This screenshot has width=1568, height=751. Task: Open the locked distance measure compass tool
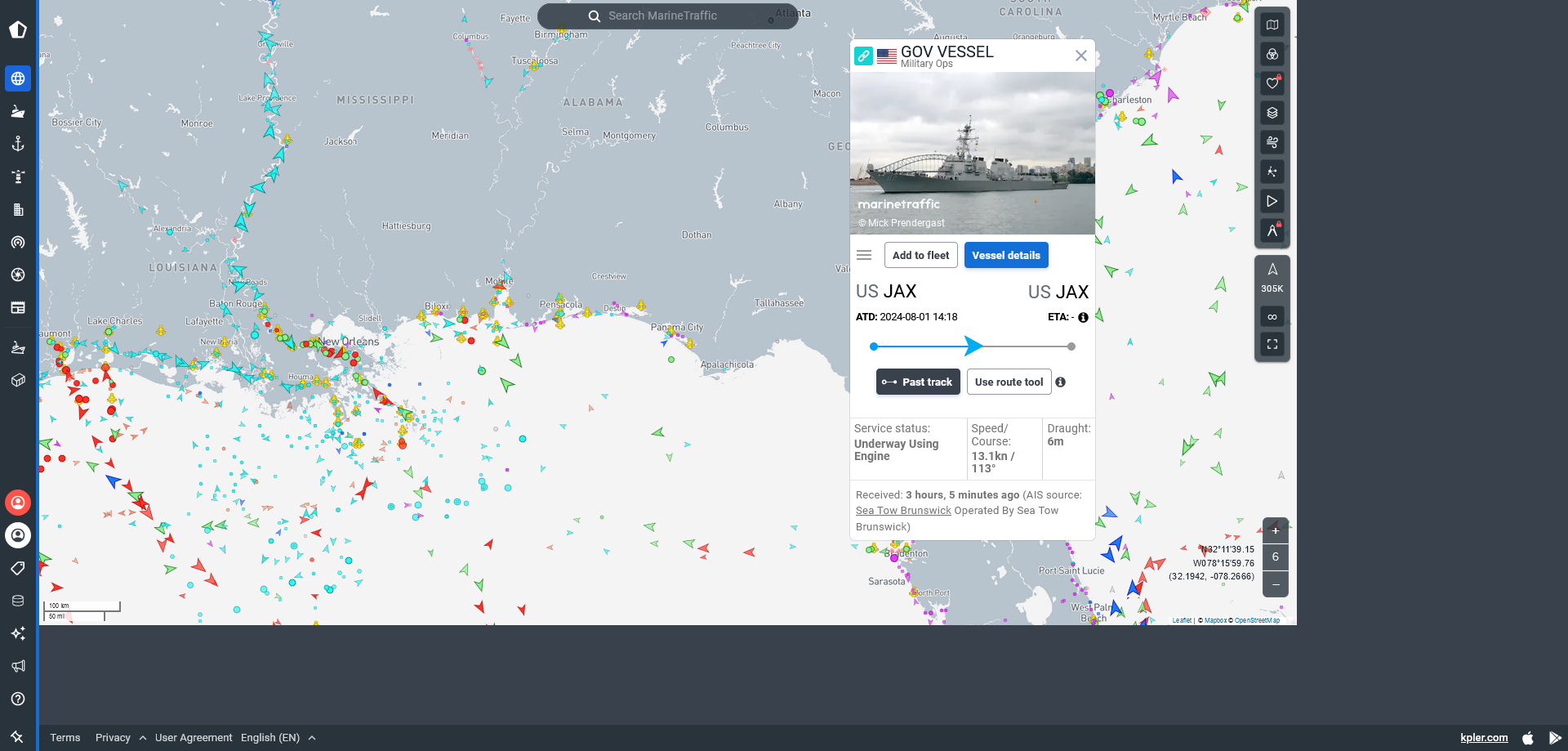[1272, 230]
